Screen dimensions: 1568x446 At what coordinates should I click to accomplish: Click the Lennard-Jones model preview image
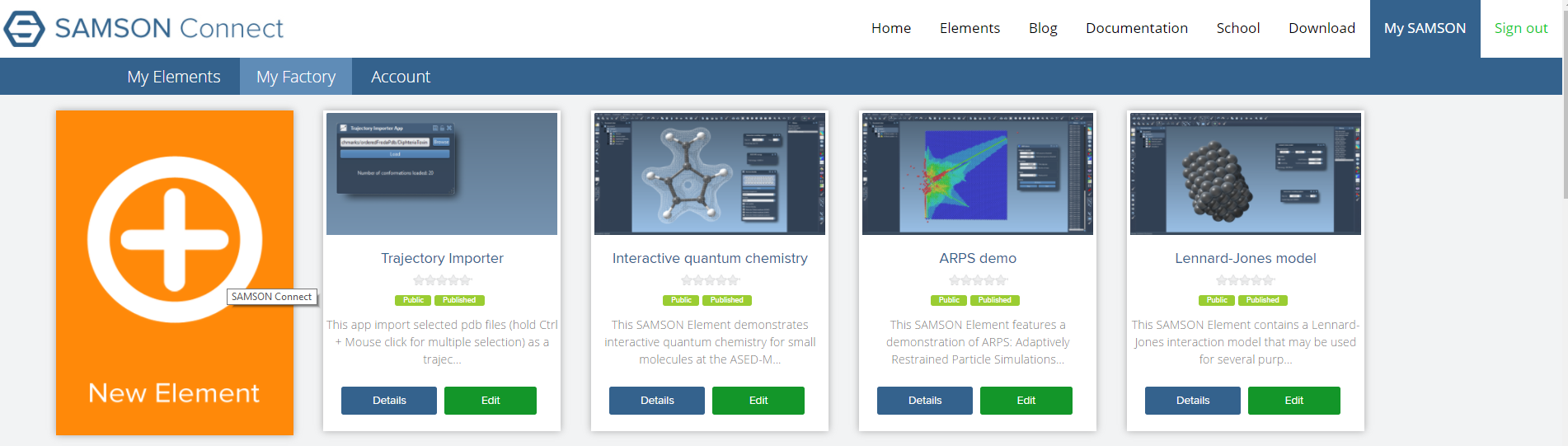click(1245, 174)
